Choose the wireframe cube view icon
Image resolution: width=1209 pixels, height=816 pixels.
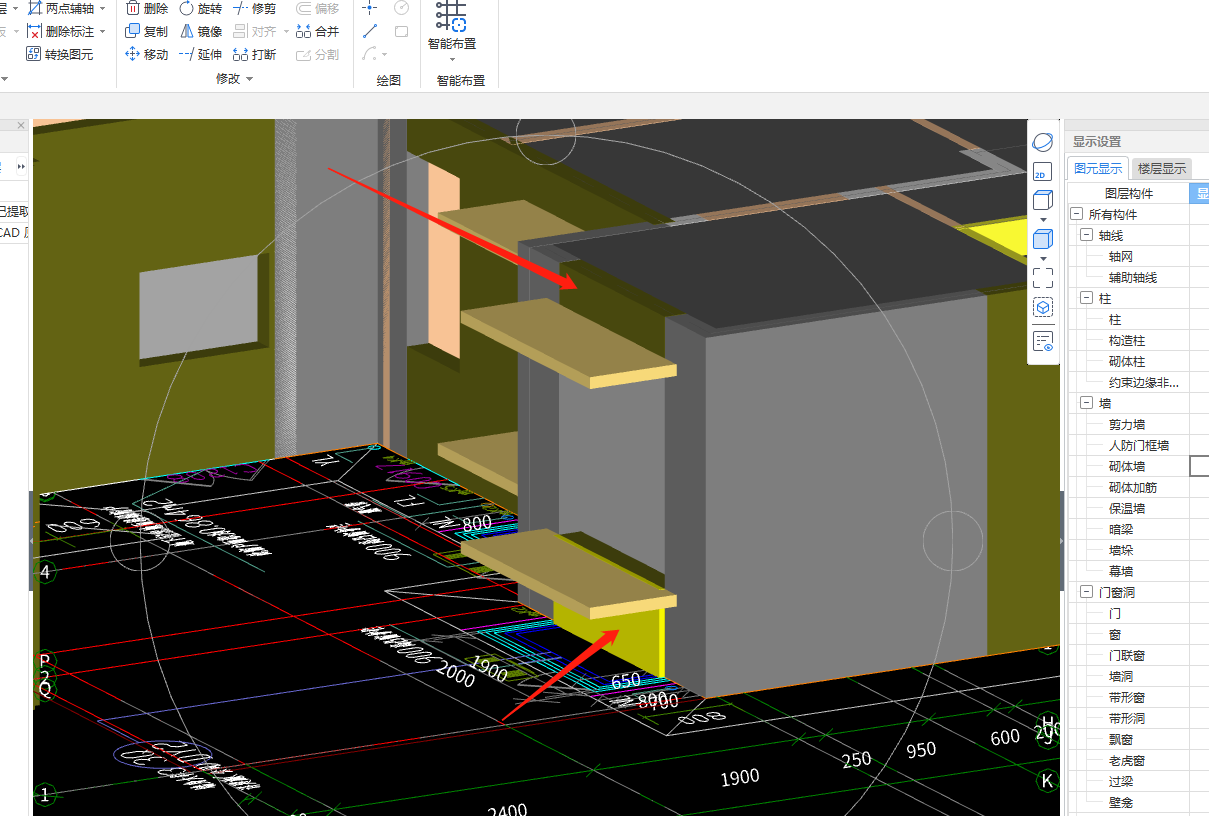(x=1043, y=200)
